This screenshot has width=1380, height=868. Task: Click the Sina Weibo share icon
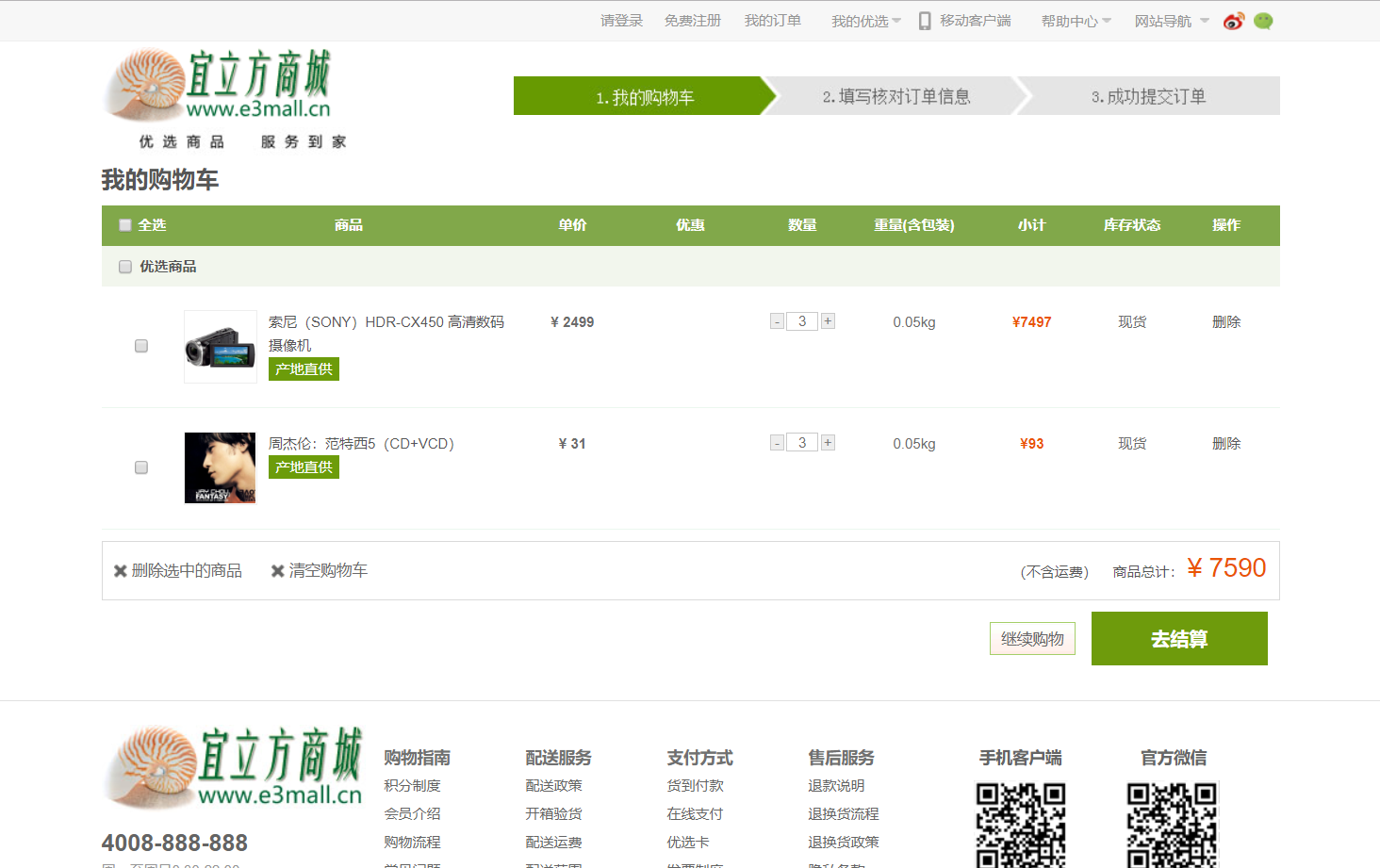point(1234,20)
